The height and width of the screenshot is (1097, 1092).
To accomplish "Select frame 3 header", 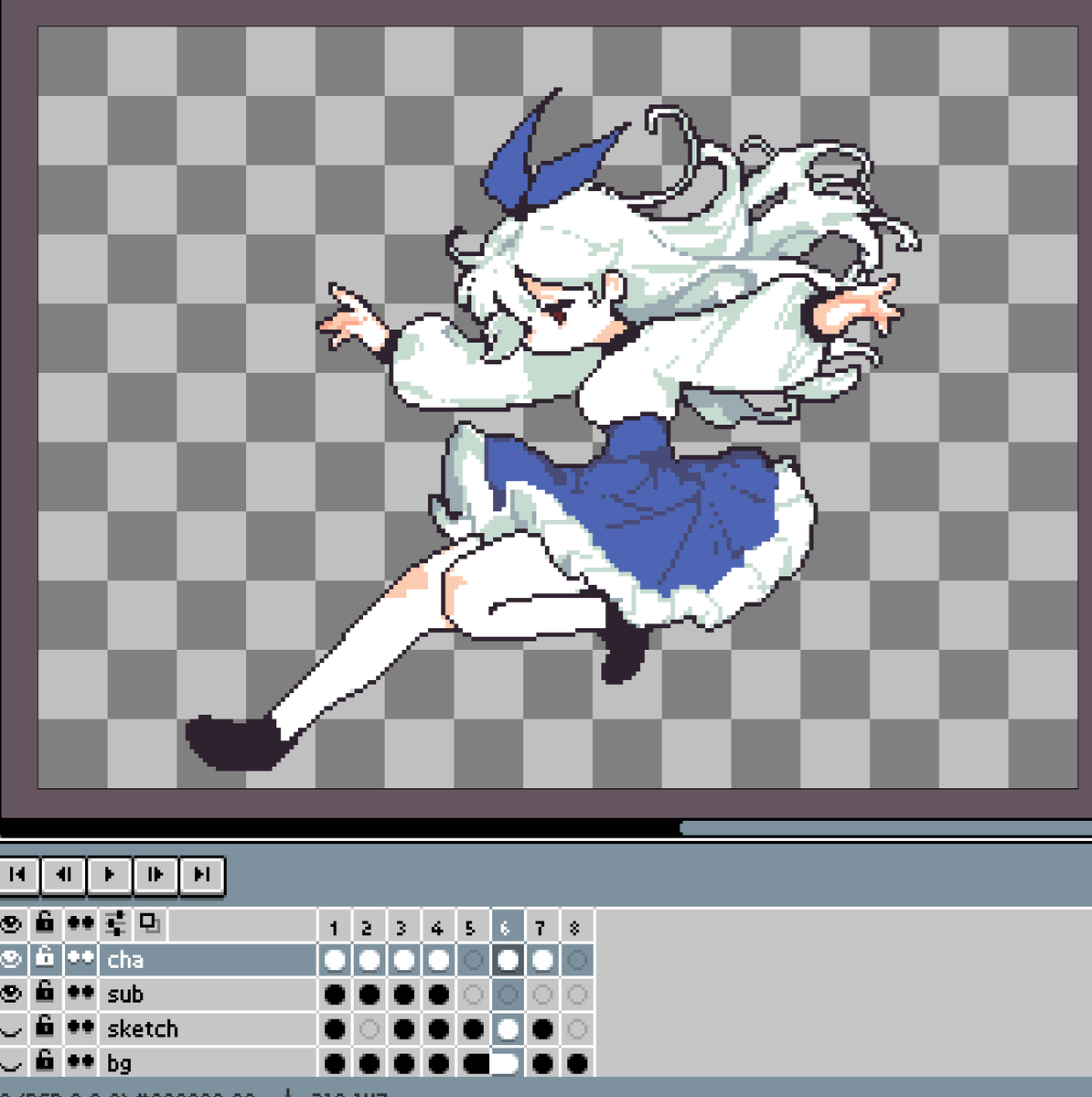I will pyautogui.click(x=403, y=926).
